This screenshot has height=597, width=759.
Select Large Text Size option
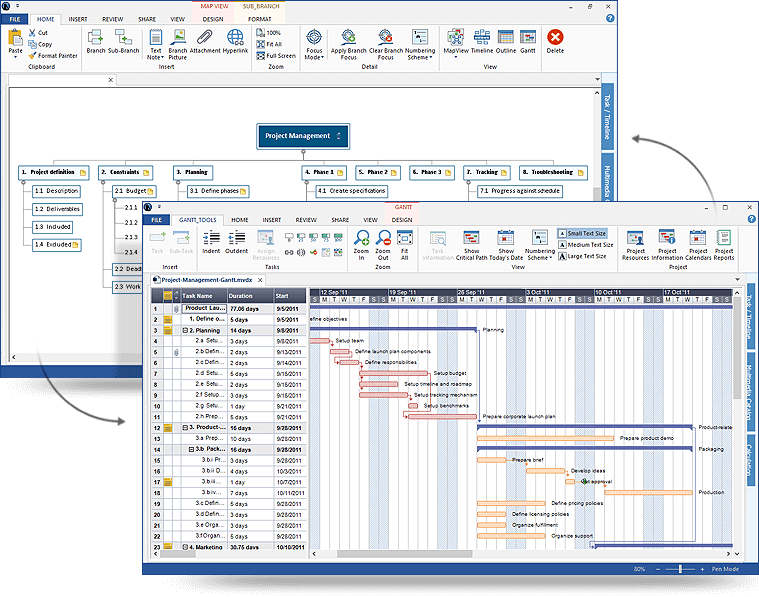(582, 256)
